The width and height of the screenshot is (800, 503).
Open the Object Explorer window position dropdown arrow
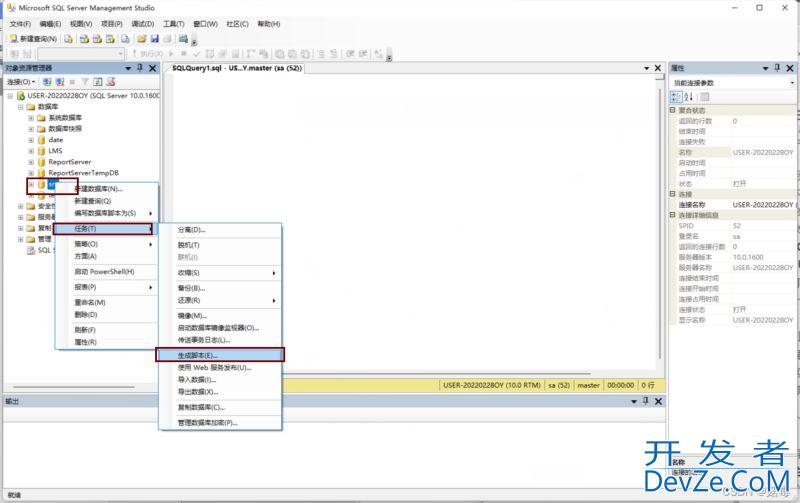[128, 68]
